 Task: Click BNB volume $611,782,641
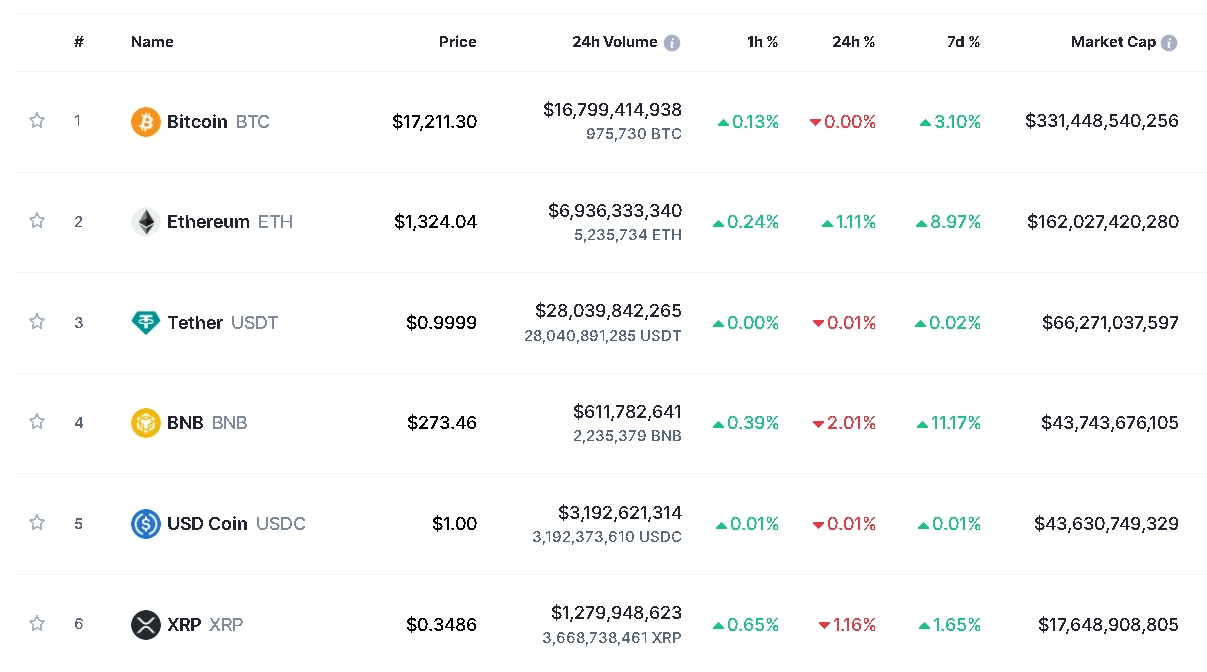(x=628, y=411)
